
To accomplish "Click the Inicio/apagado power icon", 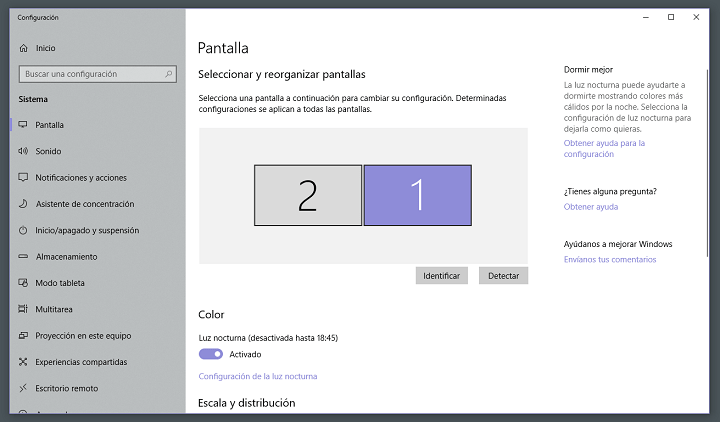I will (23, 230).
